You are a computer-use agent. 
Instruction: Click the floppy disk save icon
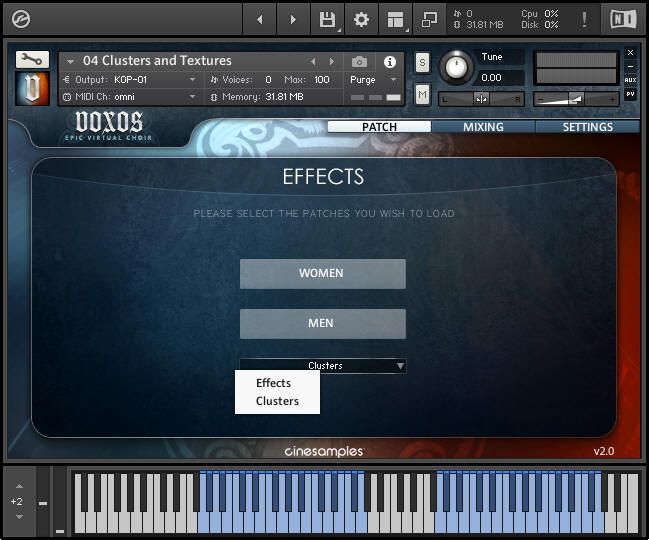[x=327, y=19]
